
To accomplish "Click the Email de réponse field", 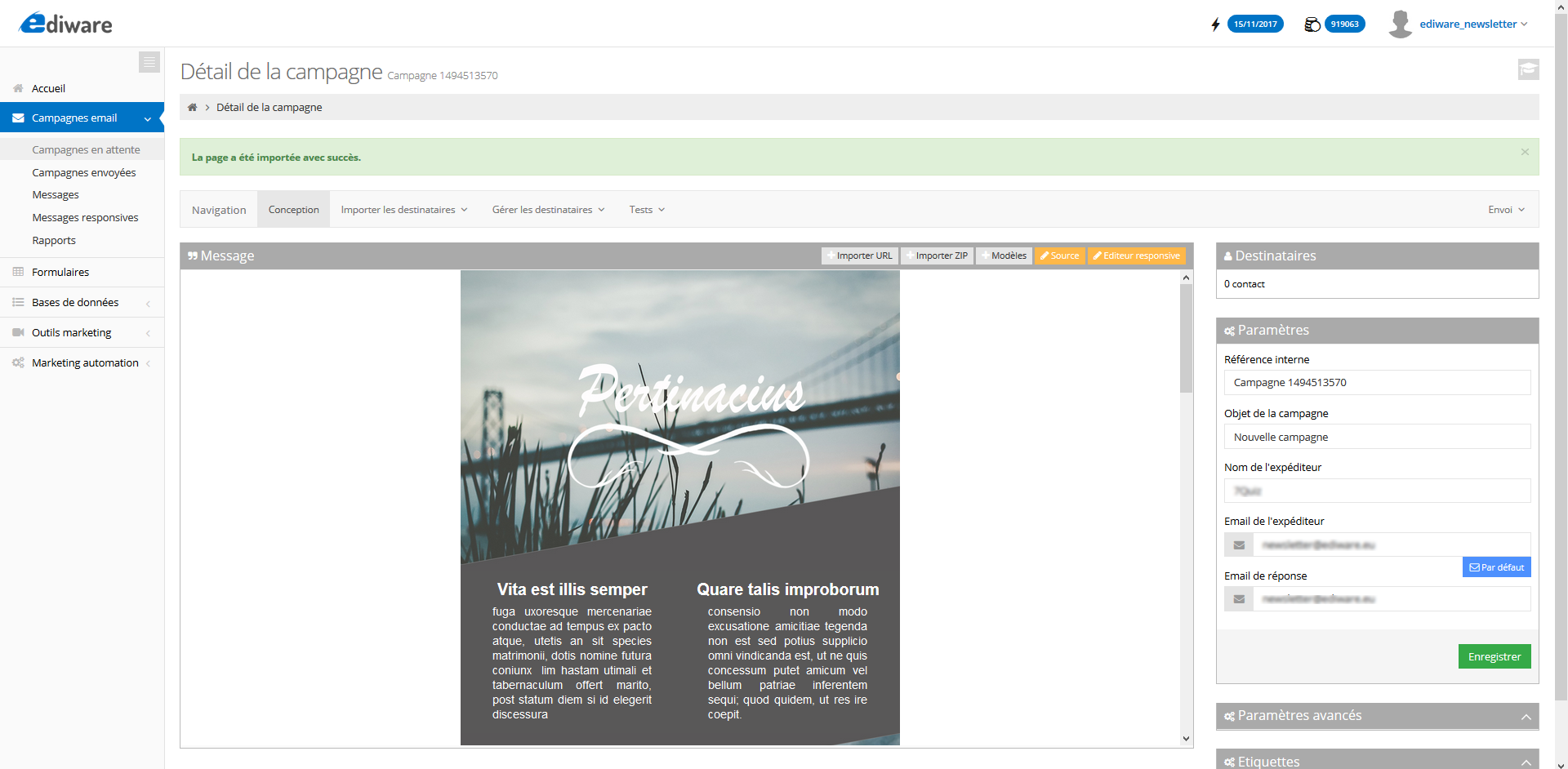I will (x=1392, y=598).
